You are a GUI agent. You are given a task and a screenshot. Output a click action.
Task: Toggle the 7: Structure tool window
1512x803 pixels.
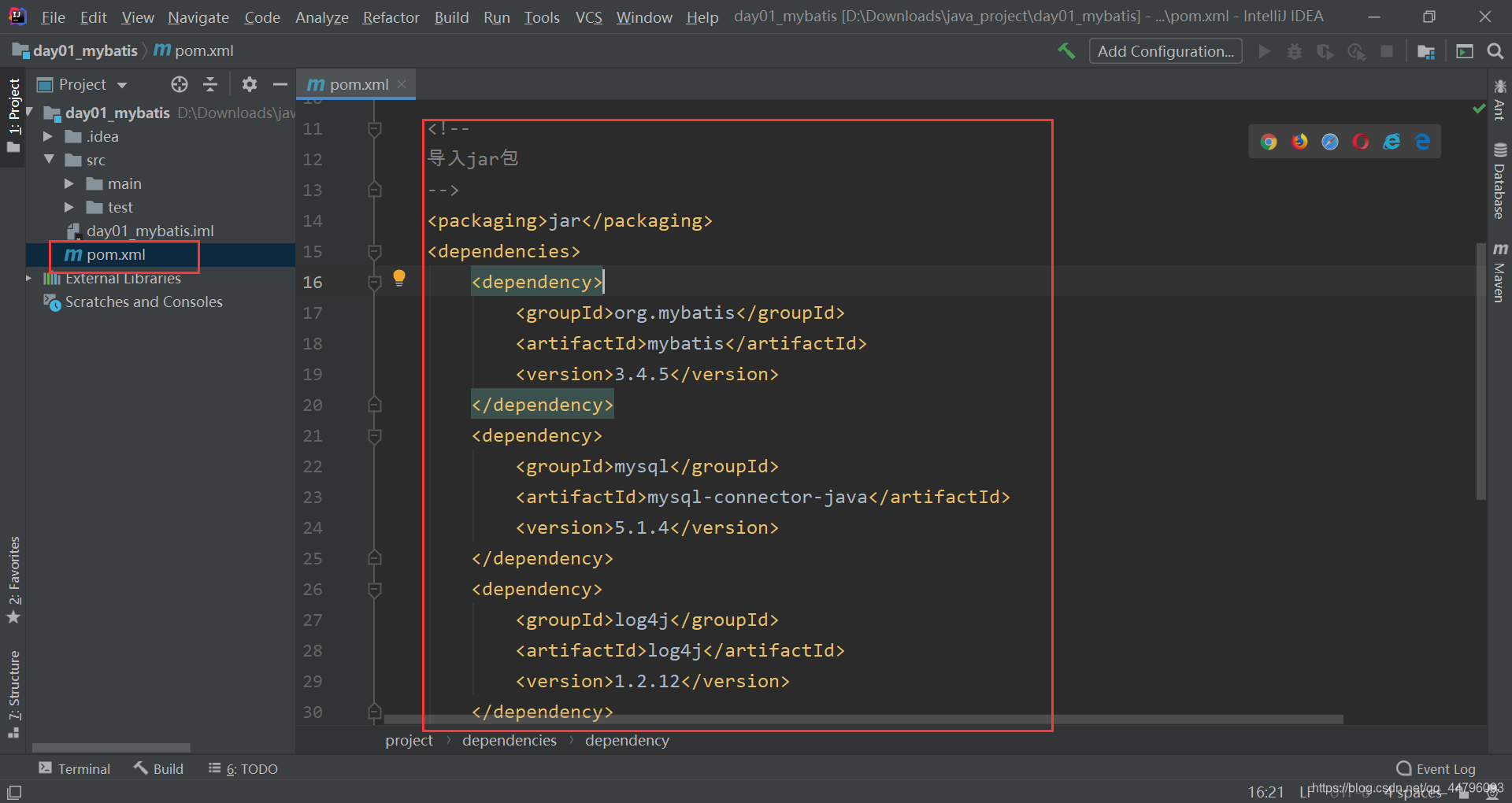click(x=13, y=694)
